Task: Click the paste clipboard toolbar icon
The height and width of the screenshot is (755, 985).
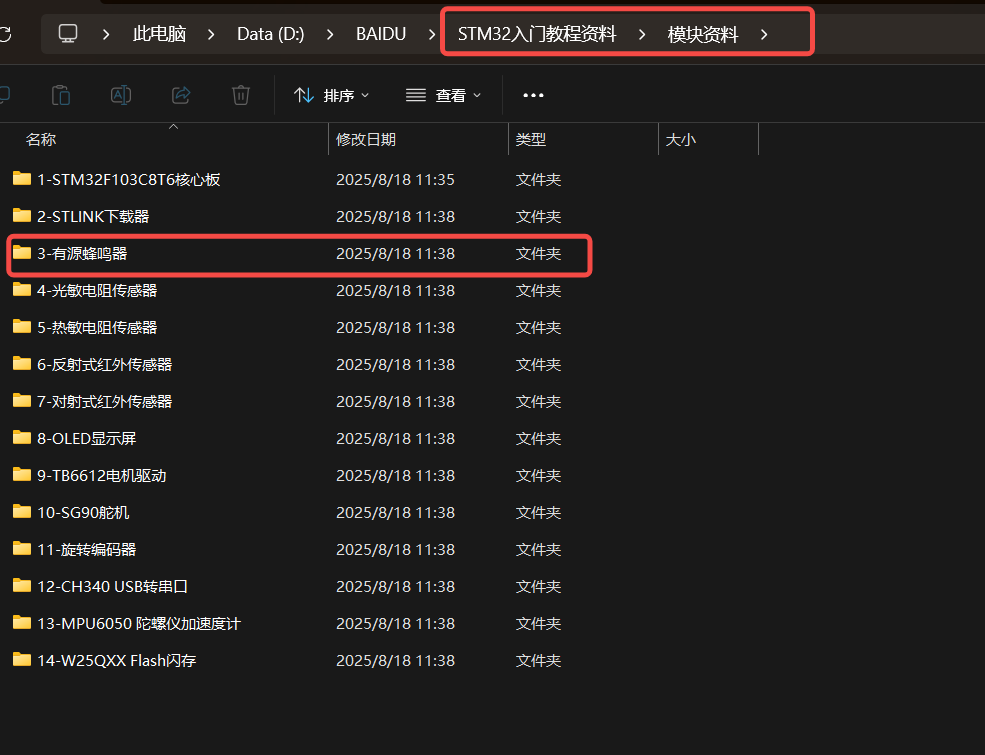Action: click(61, 95)
